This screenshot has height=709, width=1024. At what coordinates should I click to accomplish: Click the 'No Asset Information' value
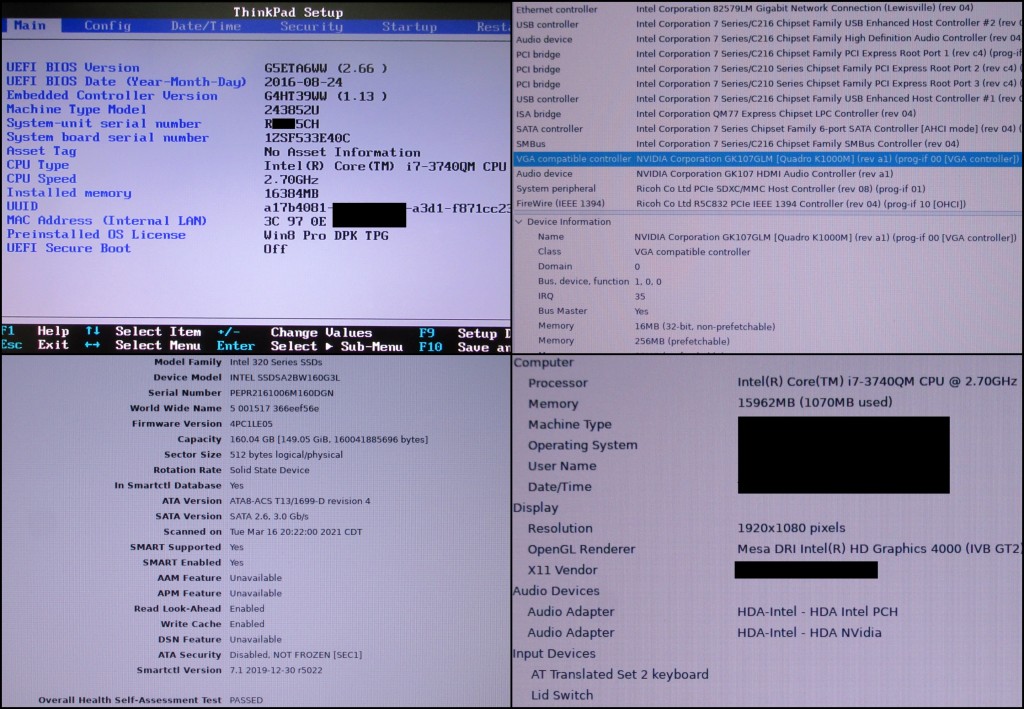pyautogui.click(x=342, y=151)
